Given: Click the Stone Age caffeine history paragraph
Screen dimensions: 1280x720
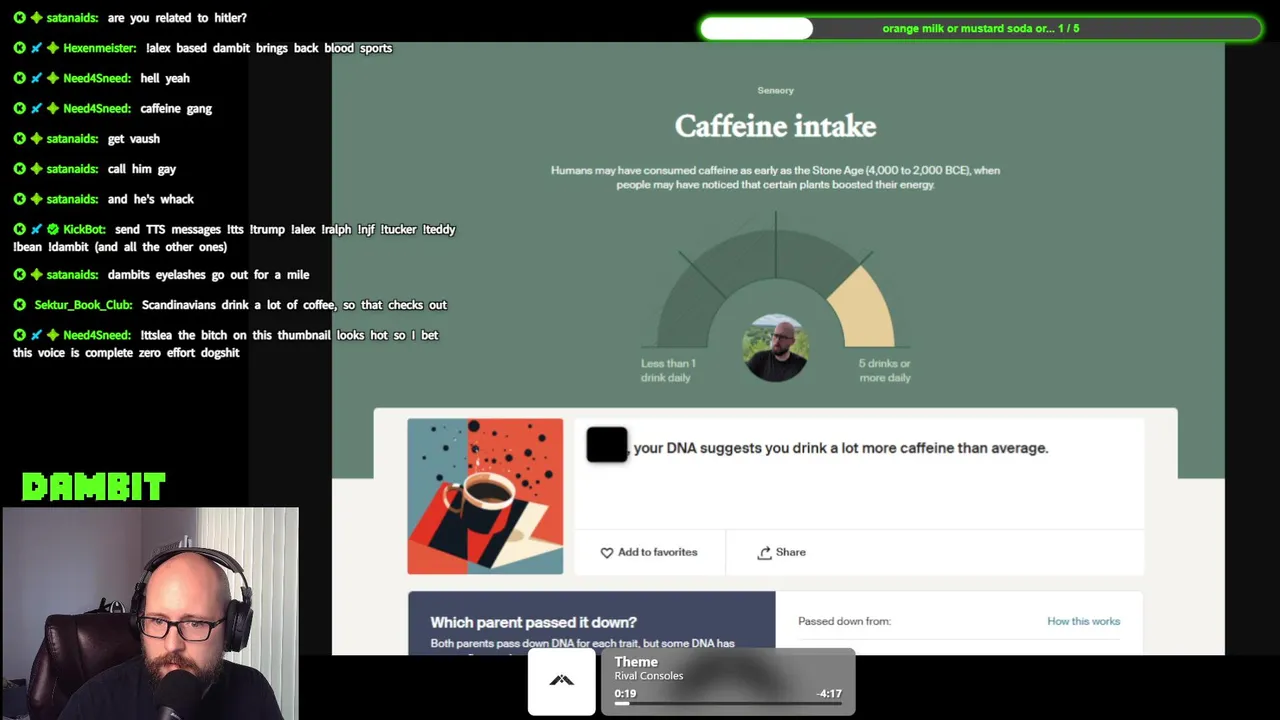Looking at the screenshot, I should (x=775, y=177).
